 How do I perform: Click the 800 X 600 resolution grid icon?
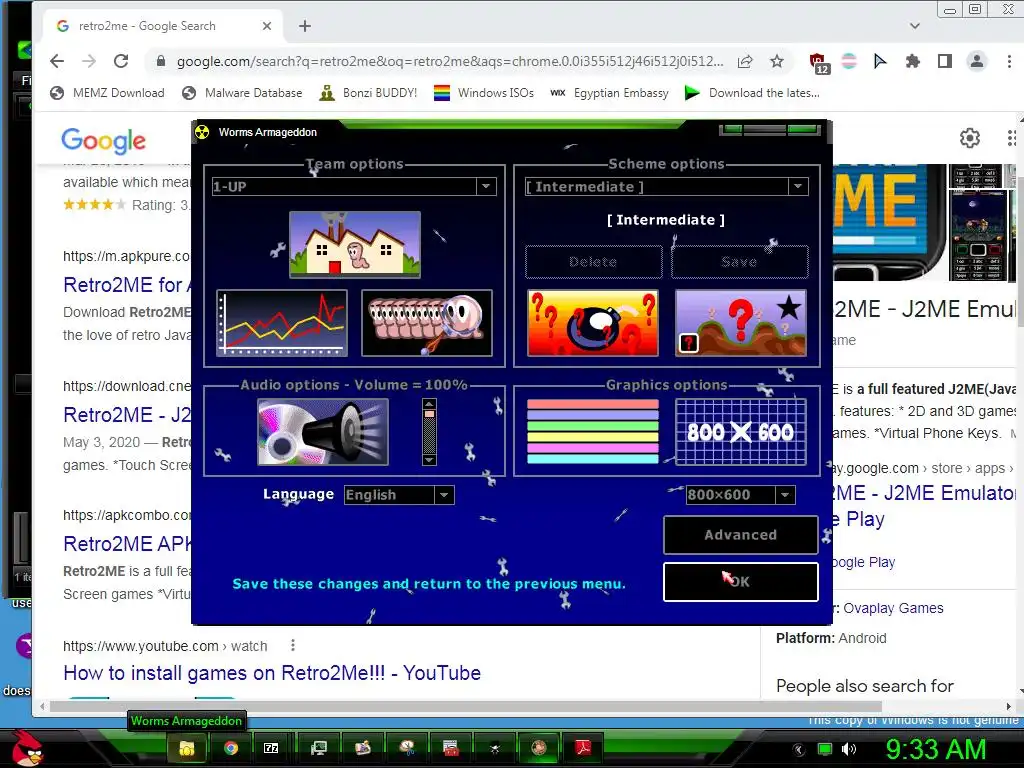coord(741,432)
